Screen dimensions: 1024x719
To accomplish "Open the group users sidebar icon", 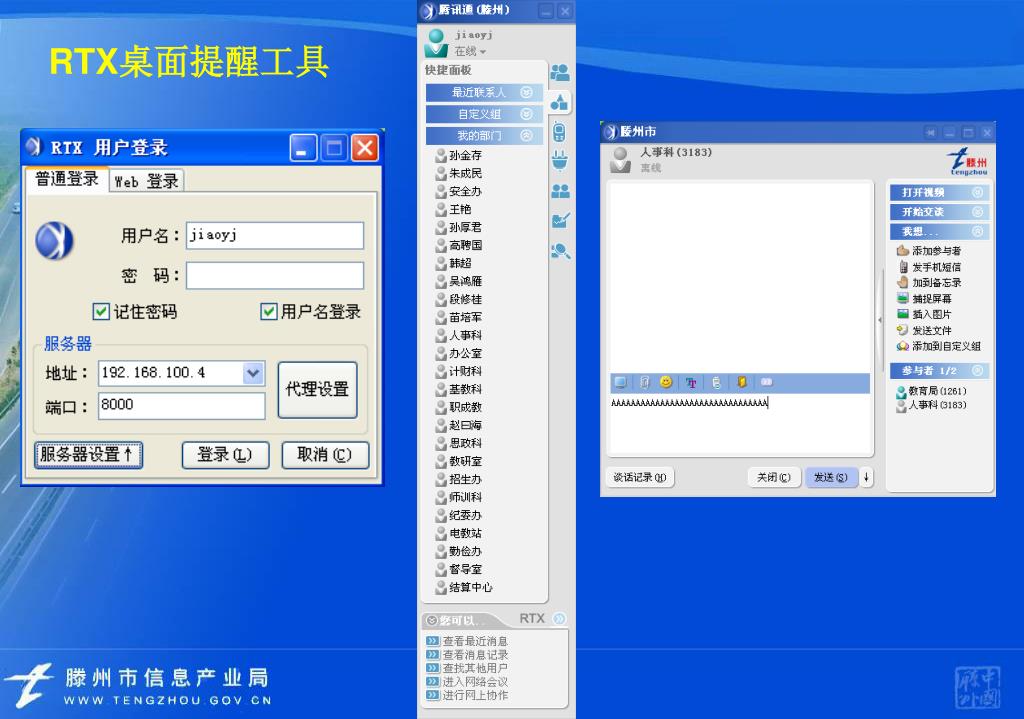I will [560, 191].
